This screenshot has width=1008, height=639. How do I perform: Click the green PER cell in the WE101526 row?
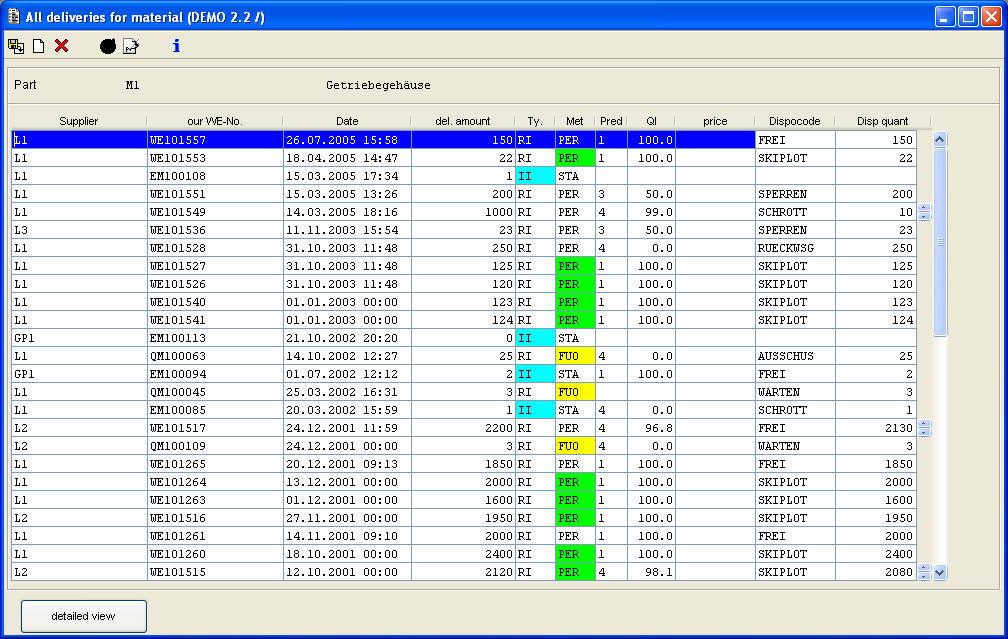[575, 284]
